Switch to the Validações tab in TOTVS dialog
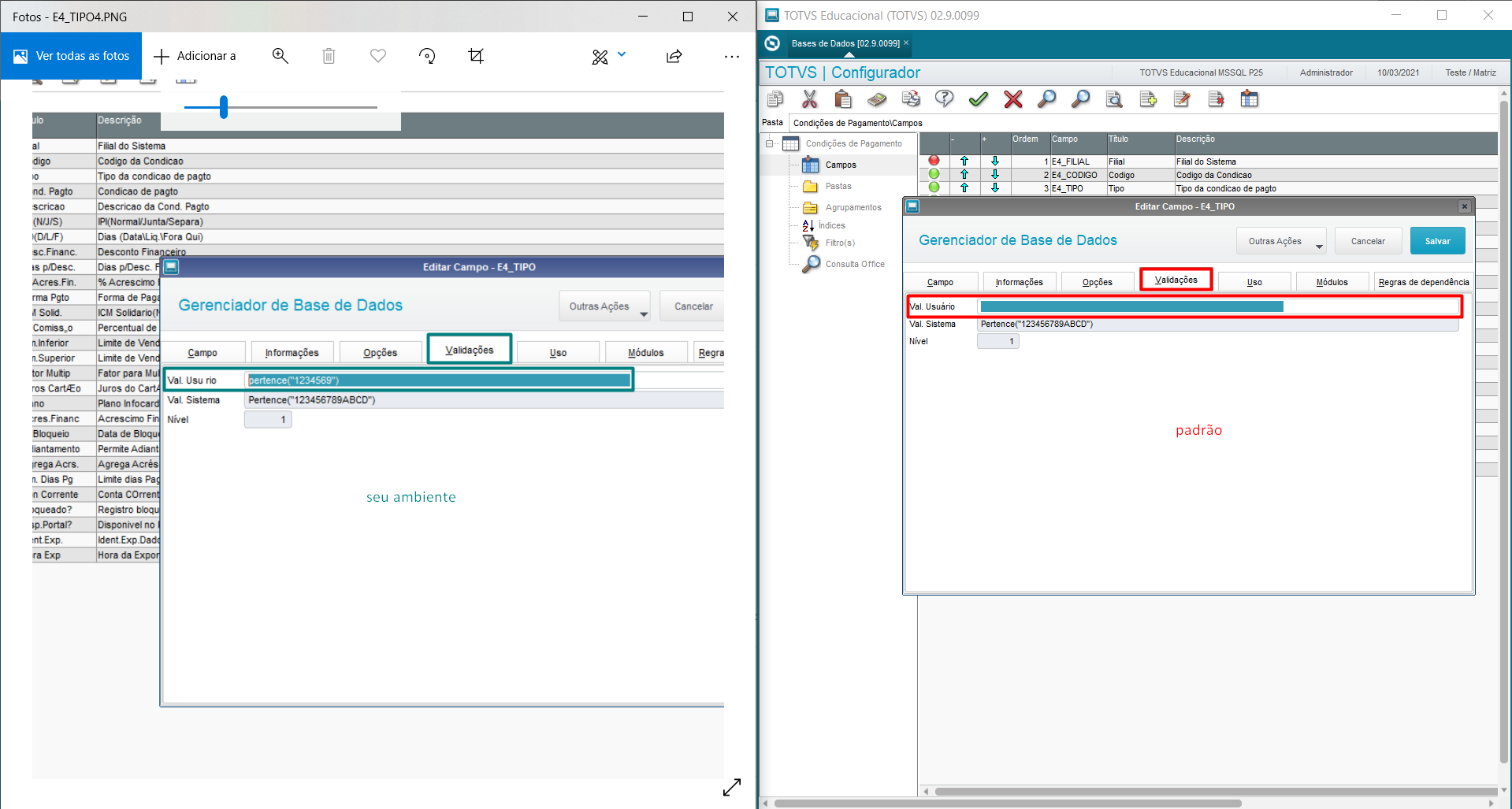 pos(1176,280)
